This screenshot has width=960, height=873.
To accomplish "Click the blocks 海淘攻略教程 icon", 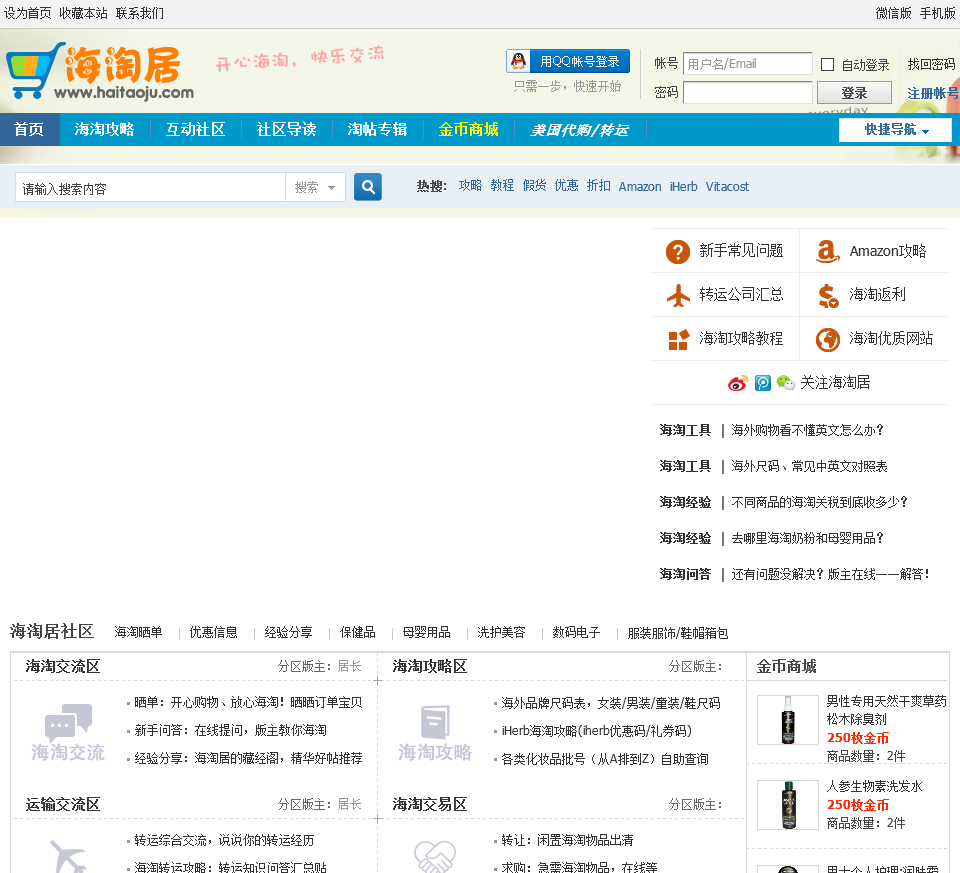I will click(678, 339).
